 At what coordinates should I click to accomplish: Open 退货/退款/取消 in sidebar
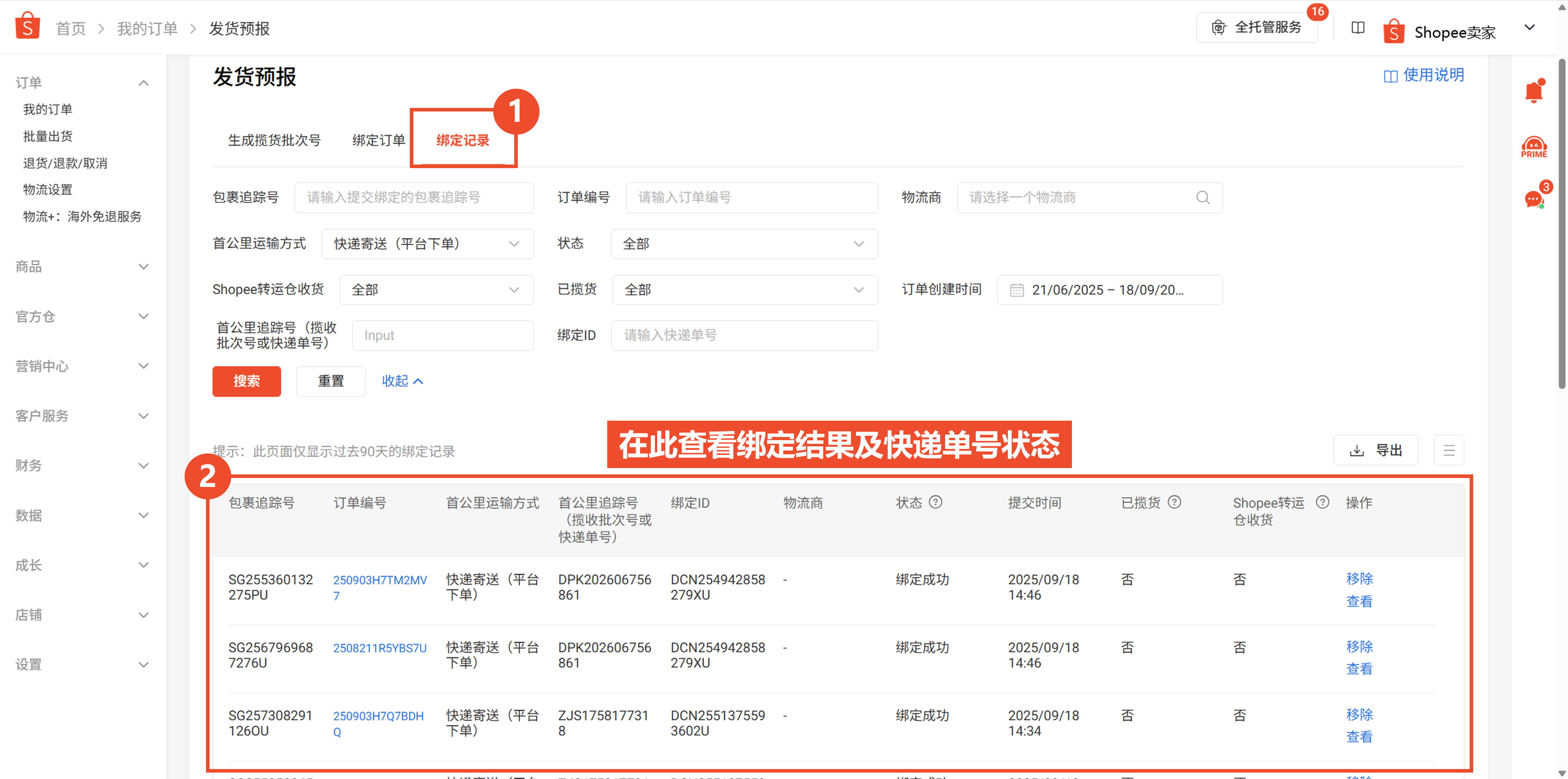[x=65, y=163]
